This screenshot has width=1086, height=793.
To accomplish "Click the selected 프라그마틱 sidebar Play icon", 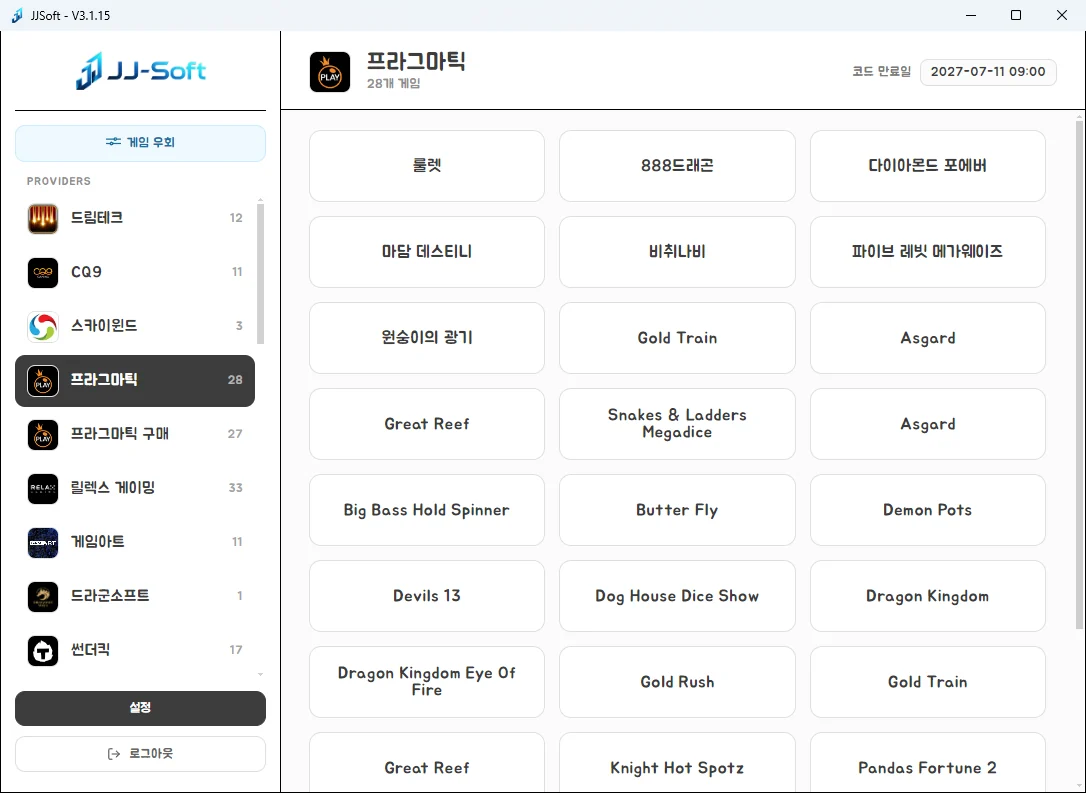I will coord(43,380).
